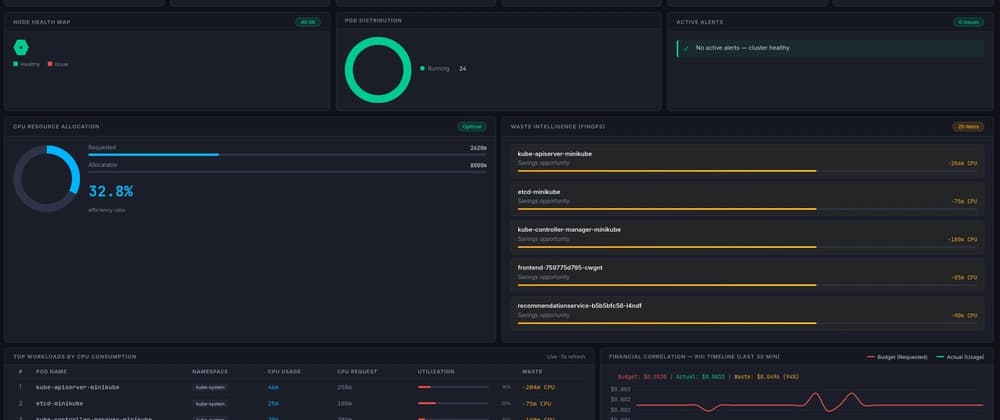The width and height of the screenshot is (1000, 420).
Task: Sort by the POD NAME column header
Action: 52,372
